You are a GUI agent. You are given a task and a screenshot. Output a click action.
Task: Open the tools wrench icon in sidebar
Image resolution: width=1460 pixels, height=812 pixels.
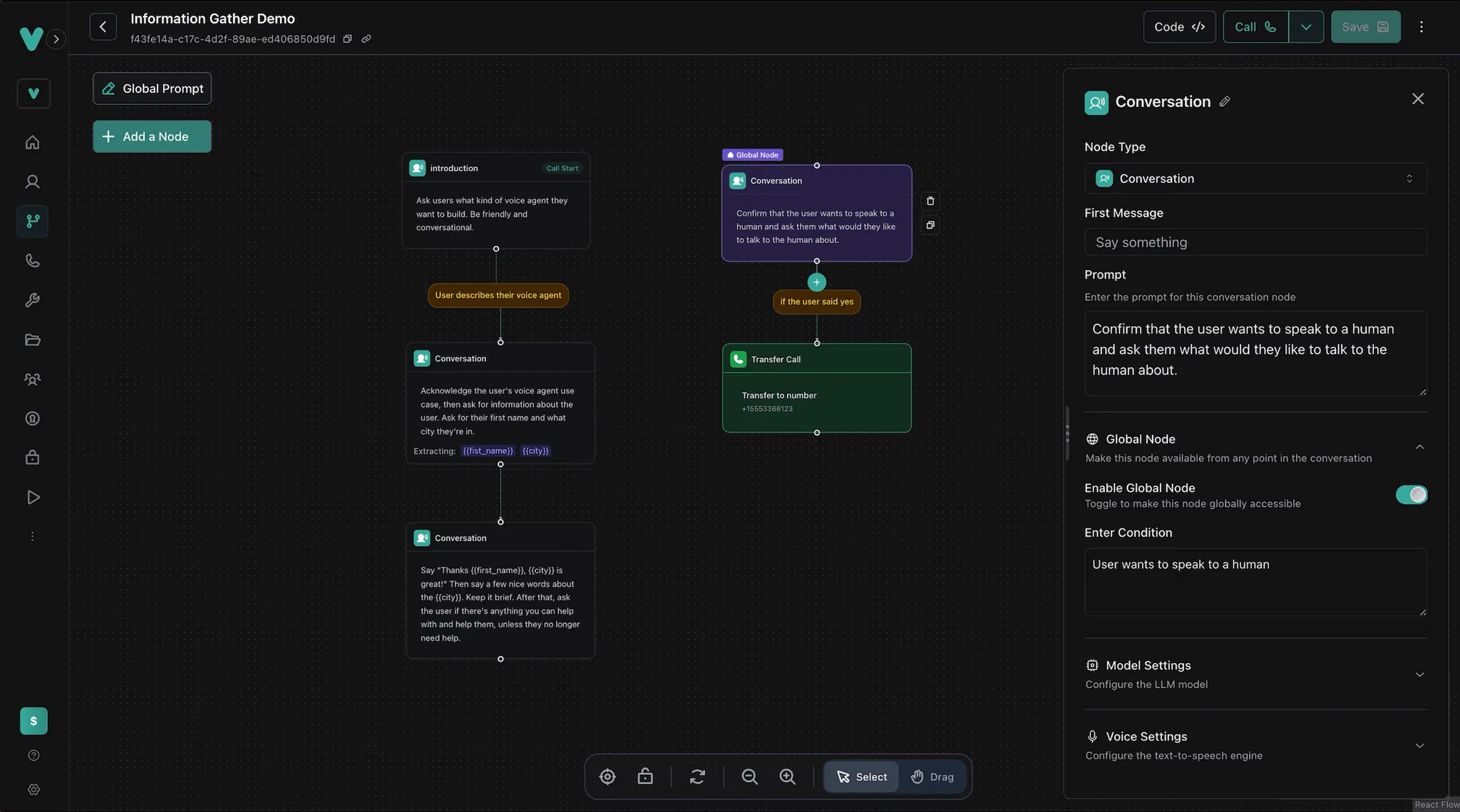point(33,300)
